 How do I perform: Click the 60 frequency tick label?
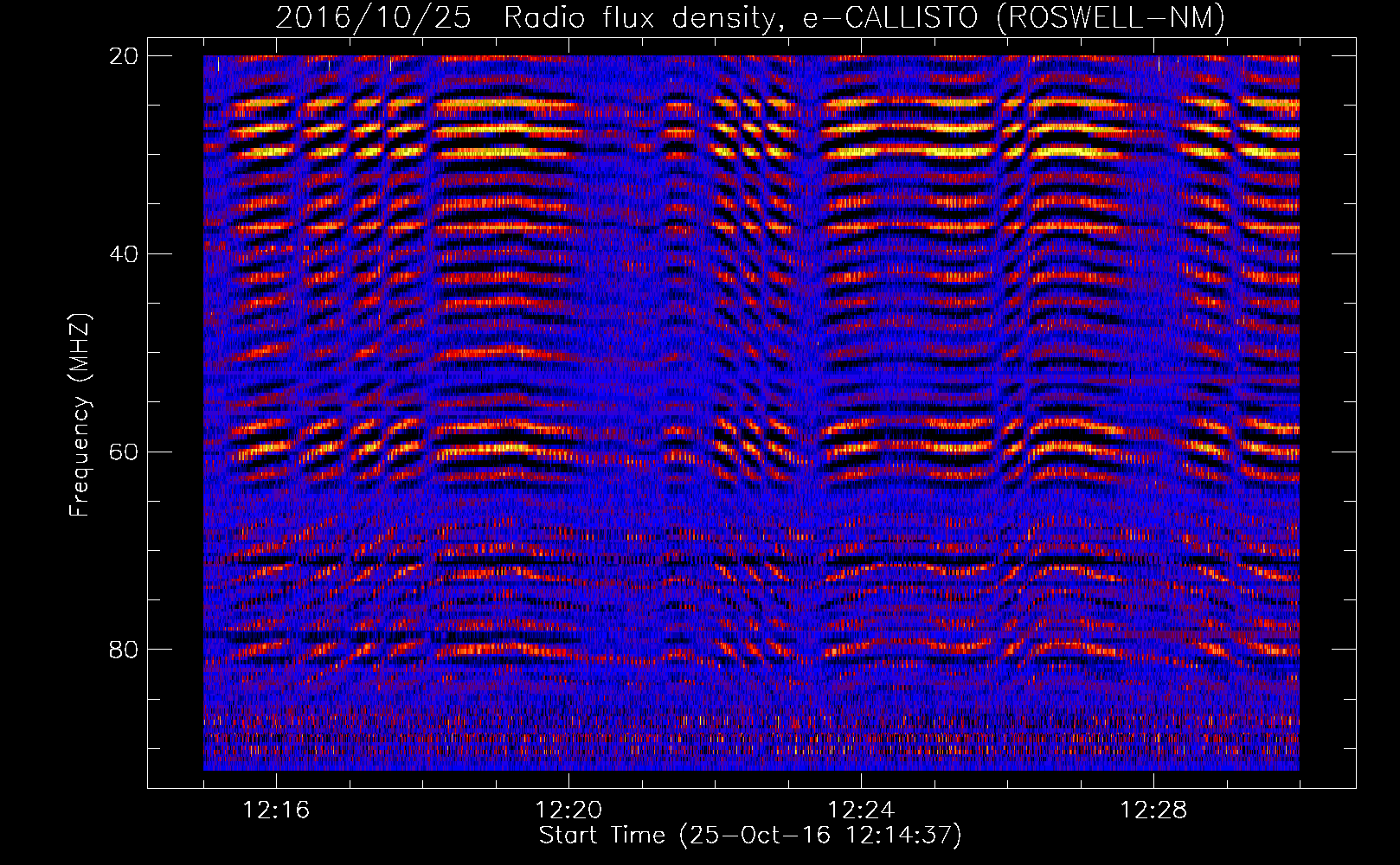124,452
